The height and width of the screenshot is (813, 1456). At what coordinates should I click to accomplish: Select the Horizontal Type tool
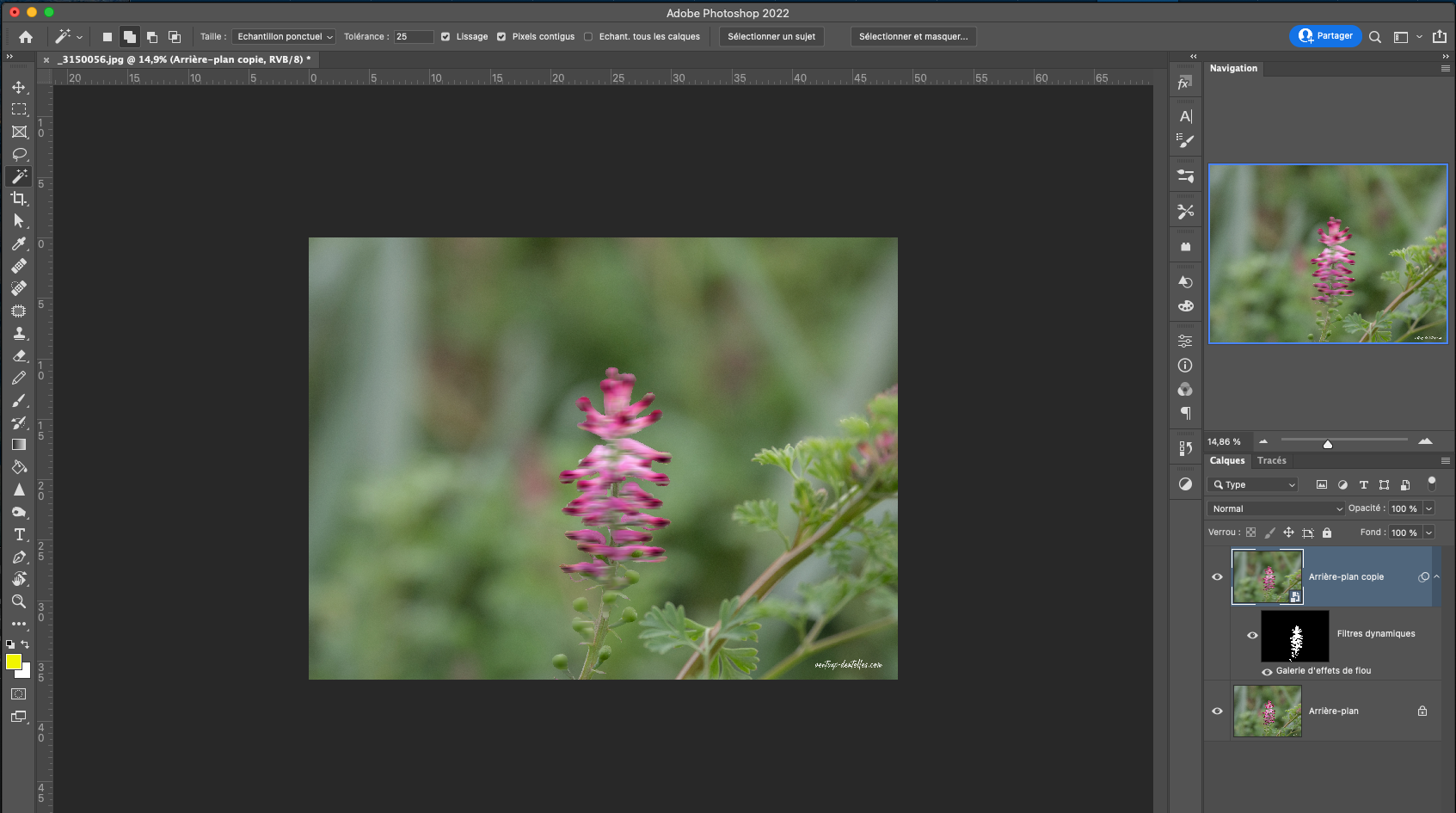coord(19,534)
